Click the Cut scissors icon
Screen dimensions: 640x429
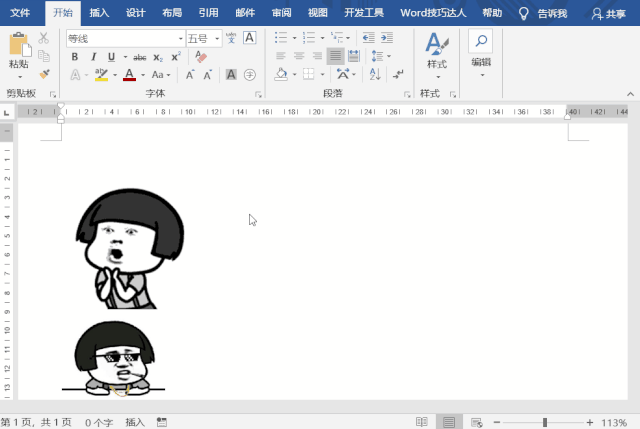pyautogui.click(x=43, y=38)
